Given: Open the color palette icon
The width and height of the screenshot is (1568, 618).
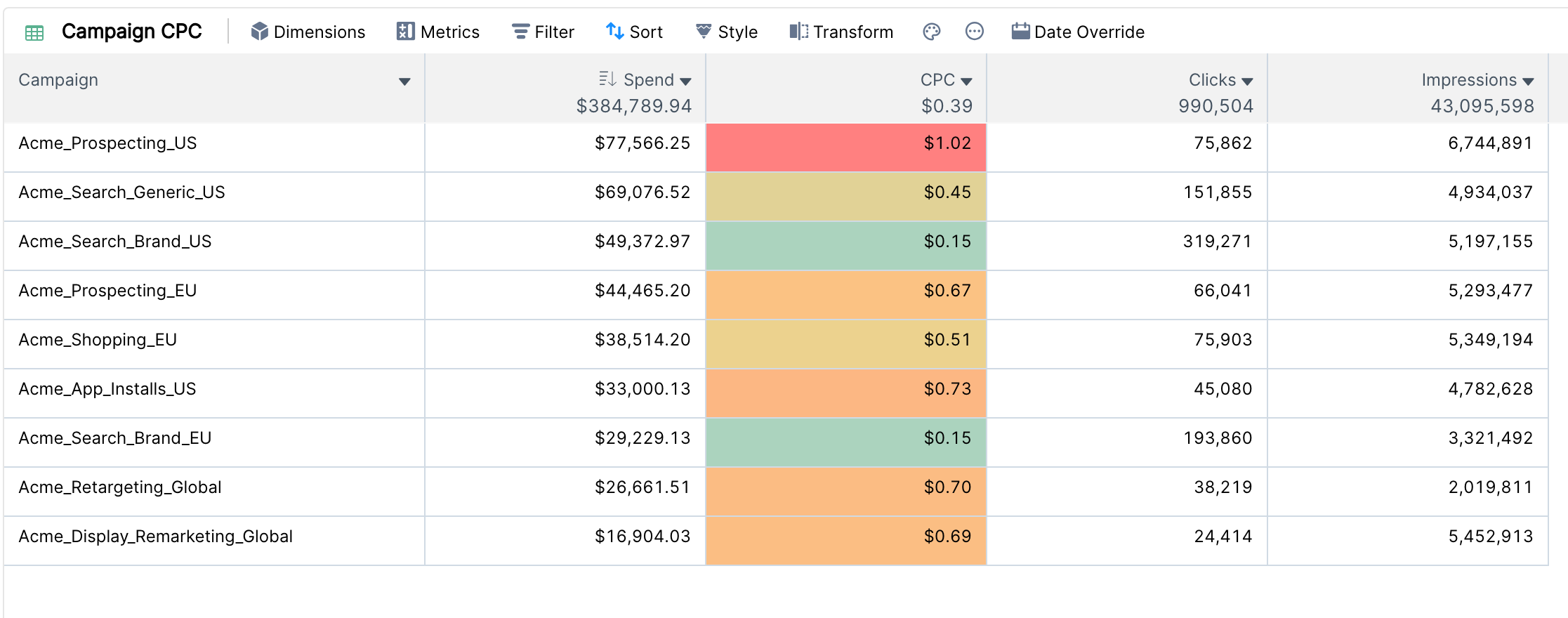Looking at the screenshot, I should (931, 32).
